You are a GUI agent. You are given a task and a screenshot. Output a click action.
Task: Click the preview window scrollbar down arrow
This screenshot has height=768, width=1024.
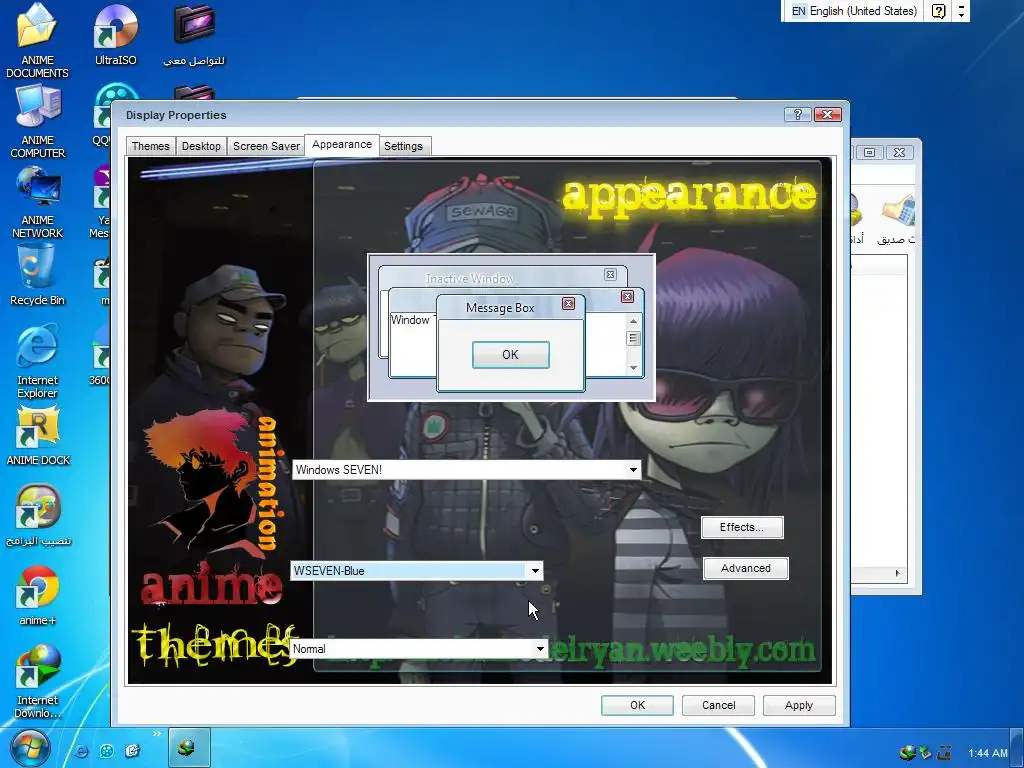tap(633, 368)
